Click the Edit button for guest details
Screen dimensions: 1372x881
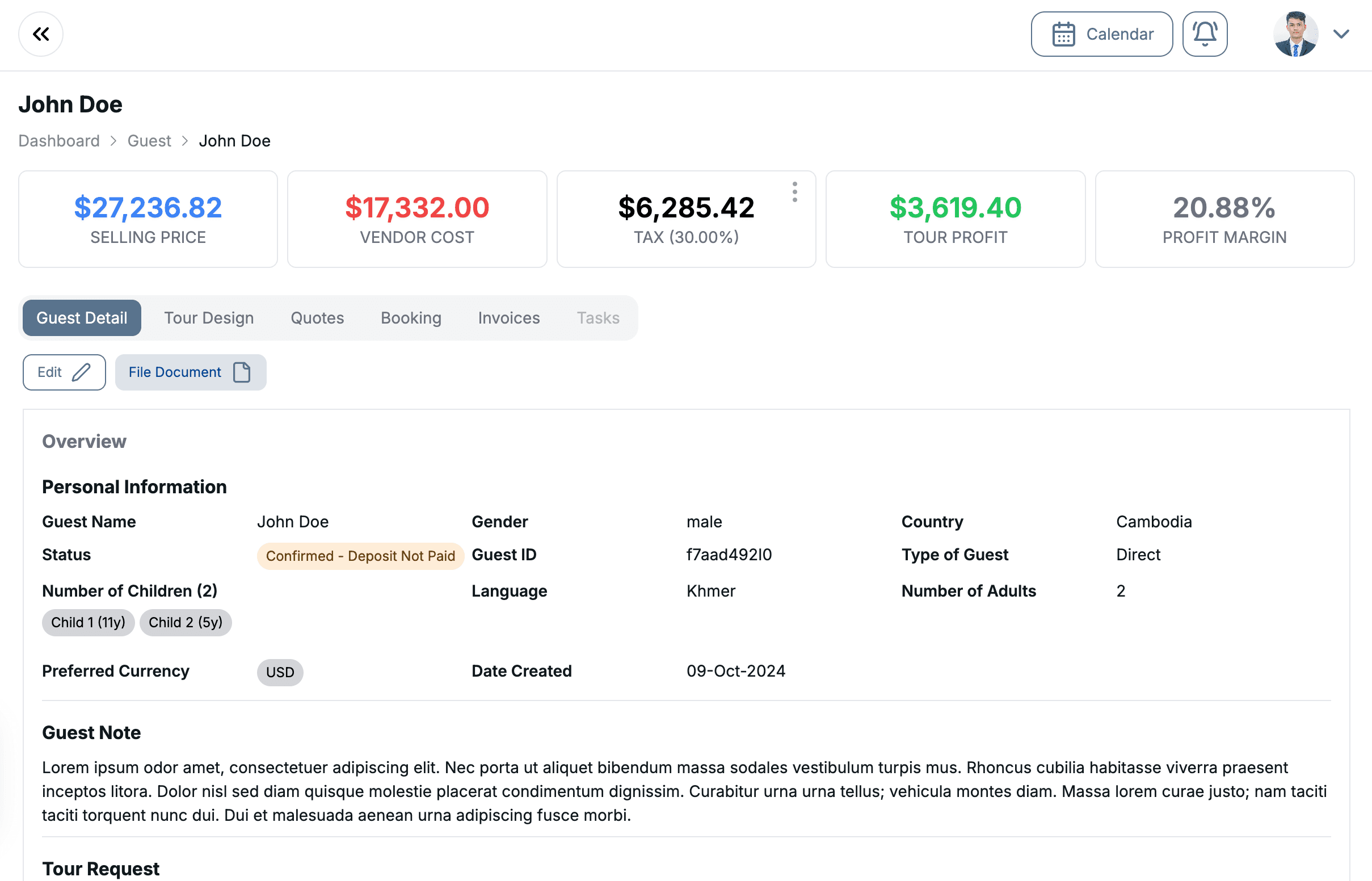coord(64,372)
